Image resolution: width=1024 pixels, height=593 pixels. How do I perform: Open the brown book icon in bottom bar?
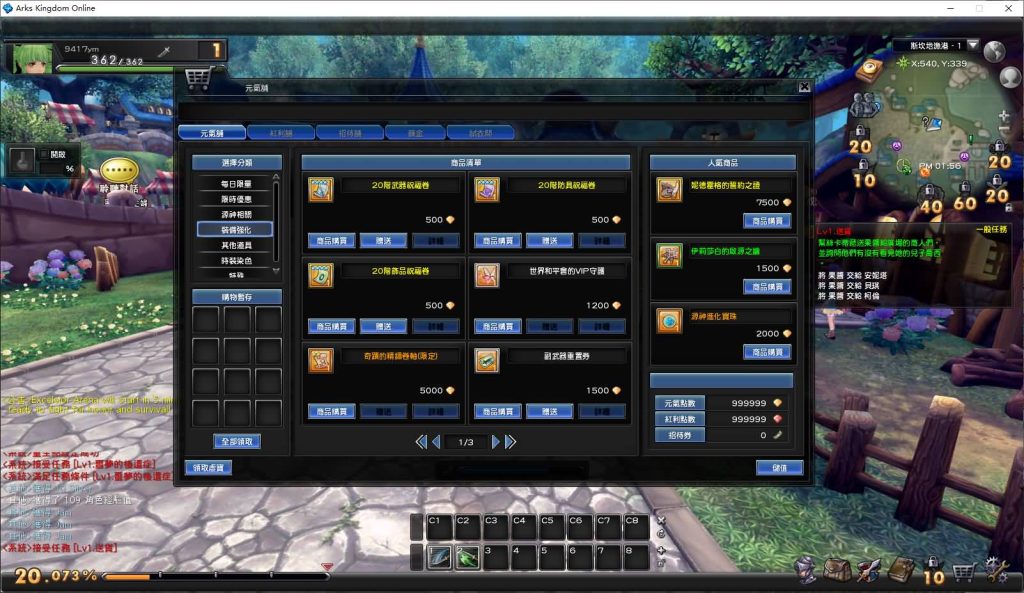point(901,570)
